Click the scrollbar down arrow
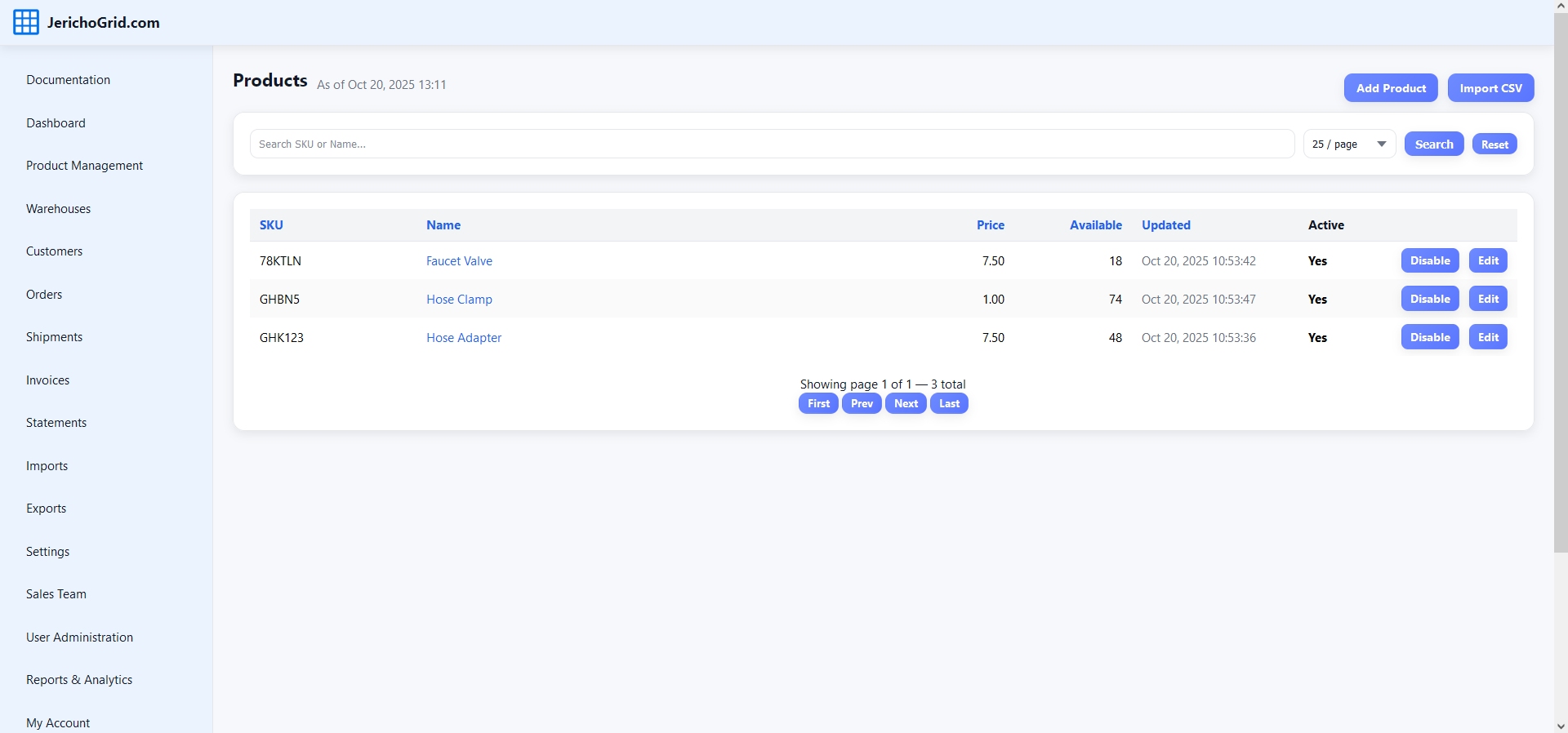Screen dimensions: 1568x733 click(1560, 726)
